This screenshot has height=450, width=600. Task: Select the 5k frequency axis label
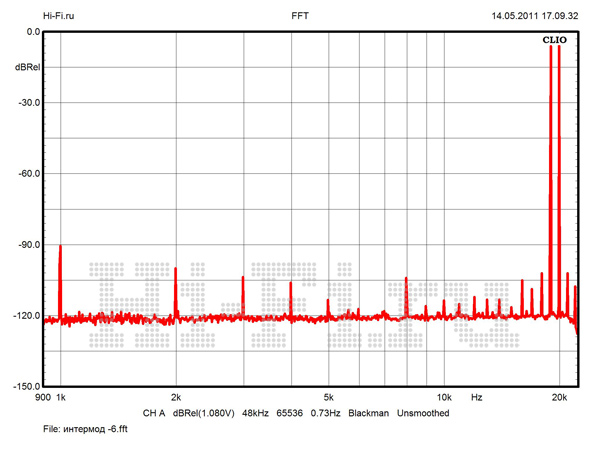coord(328,398)
